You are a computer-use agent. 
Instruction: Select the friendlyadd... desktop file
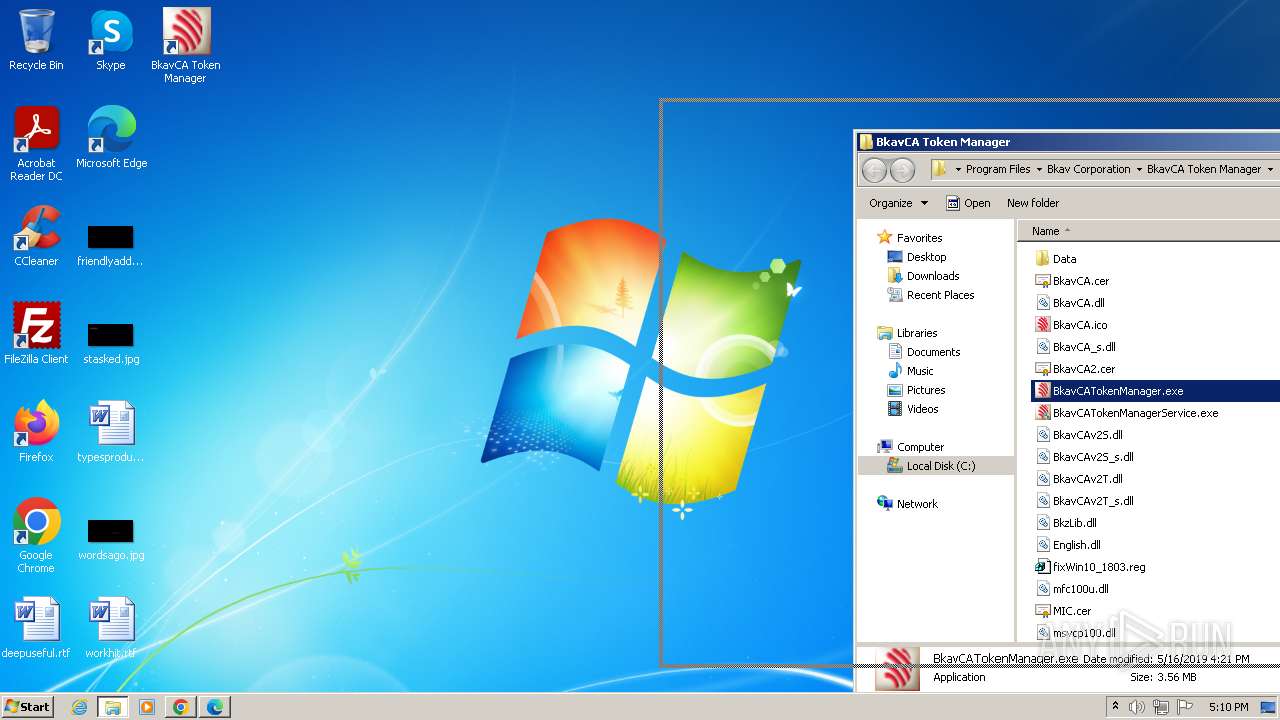click(x=111, y=246)
